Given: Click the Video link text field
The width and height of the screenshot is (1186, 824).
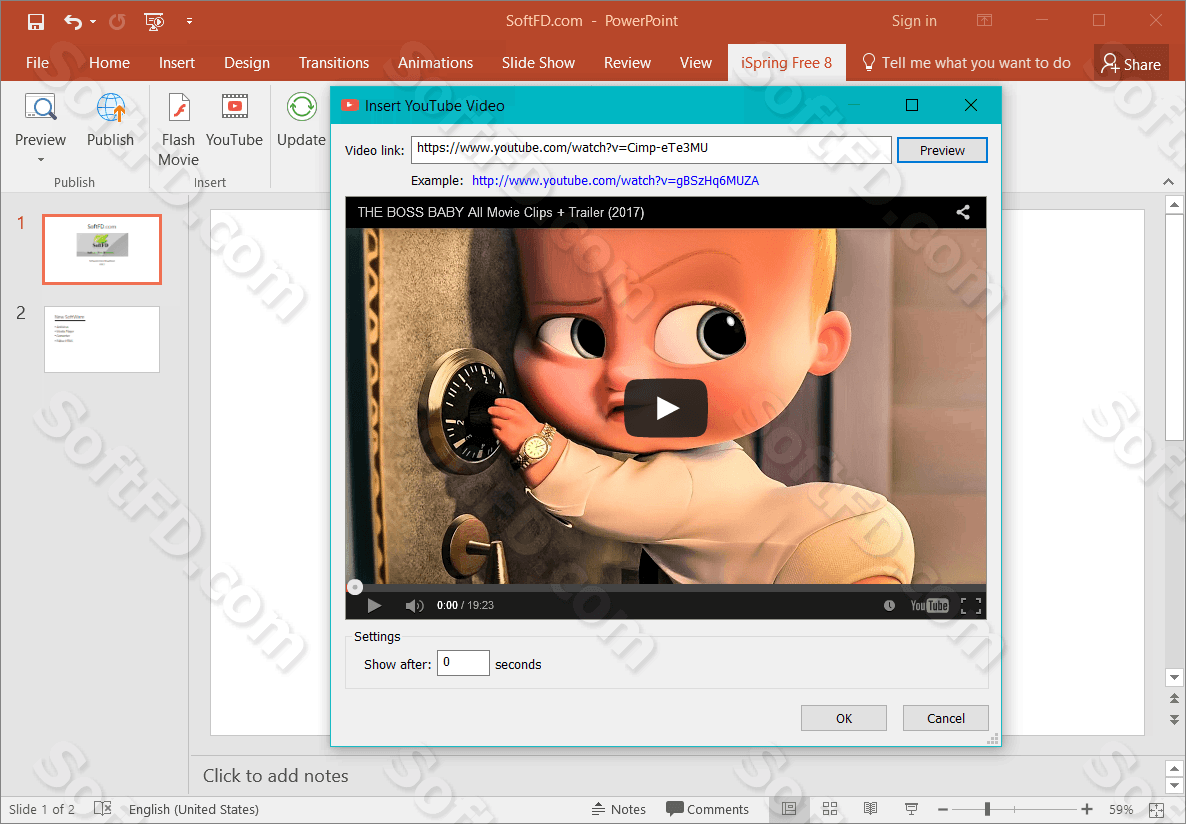Looking at the screenshot, I should point(651,149).
